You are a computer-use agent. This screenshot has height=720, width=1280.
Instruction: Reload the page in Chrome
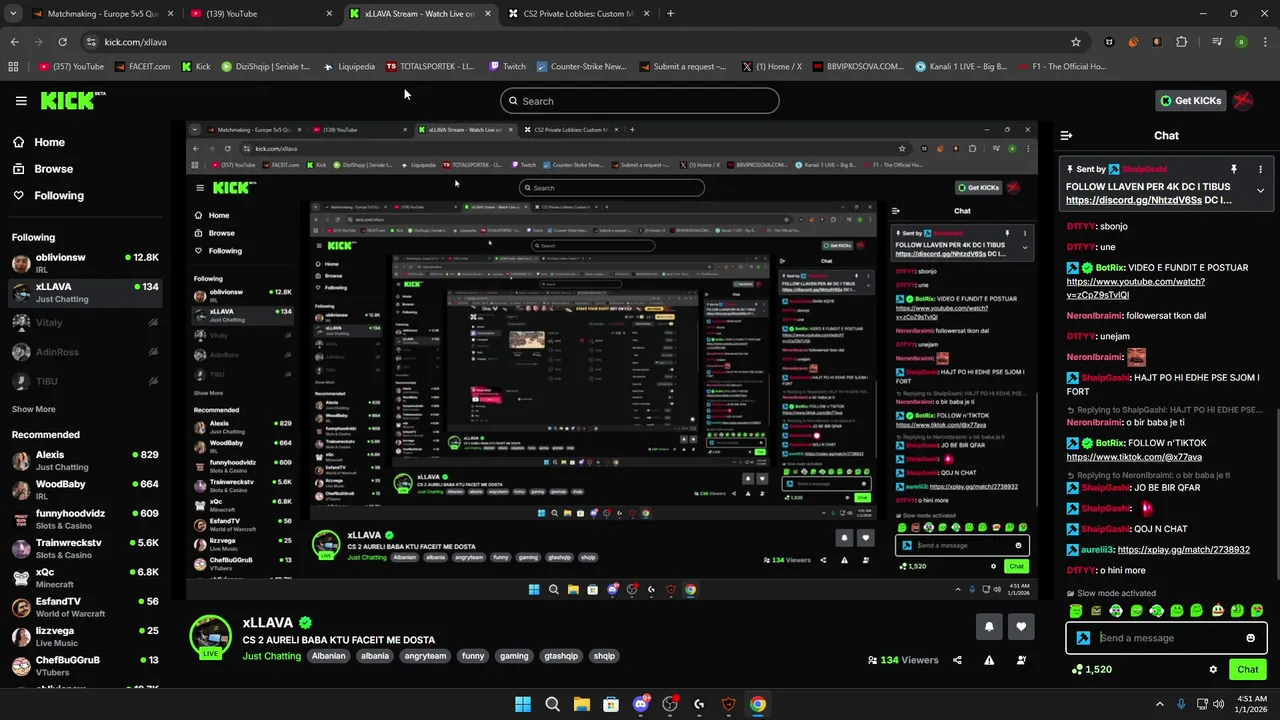(62, 42)
